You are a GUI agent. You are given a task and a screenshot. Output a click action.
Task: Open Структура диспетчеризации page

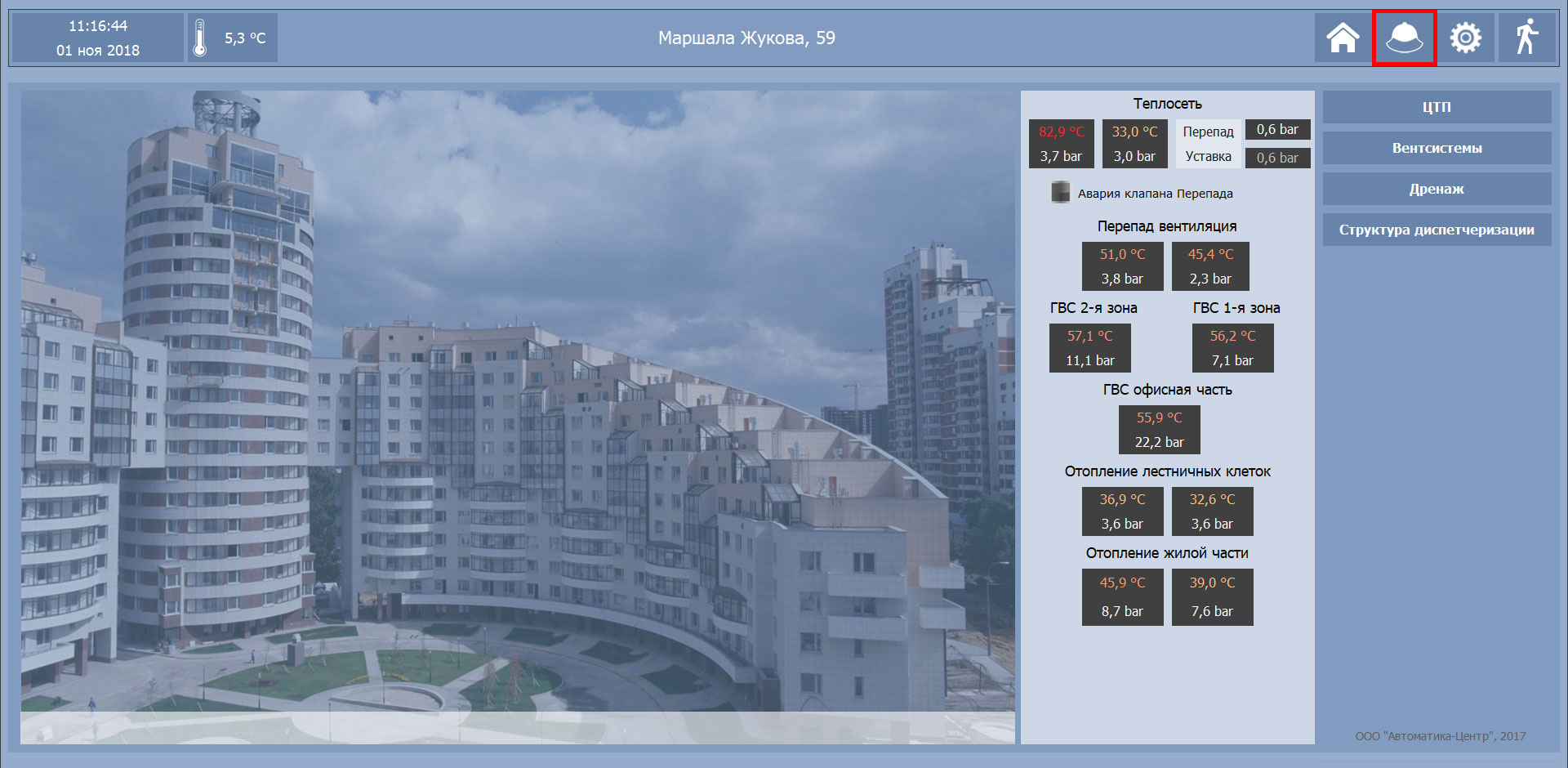1437,230
